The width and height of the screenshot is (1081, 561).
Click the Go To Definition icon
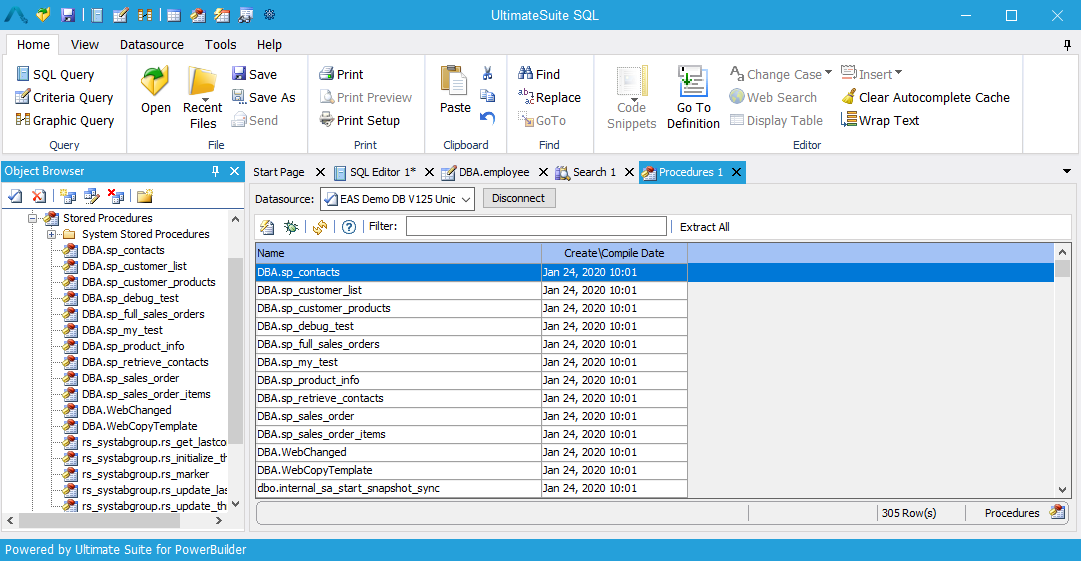click(692, 82)
